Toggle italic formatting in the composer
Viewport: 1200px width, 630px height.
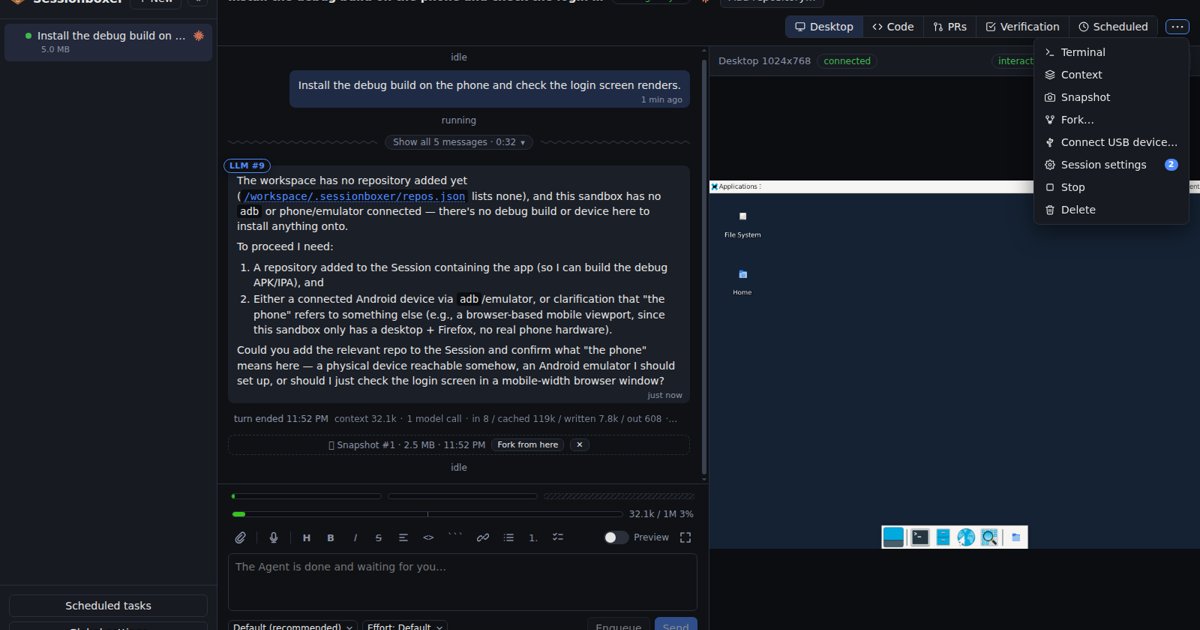coord(355,538)
